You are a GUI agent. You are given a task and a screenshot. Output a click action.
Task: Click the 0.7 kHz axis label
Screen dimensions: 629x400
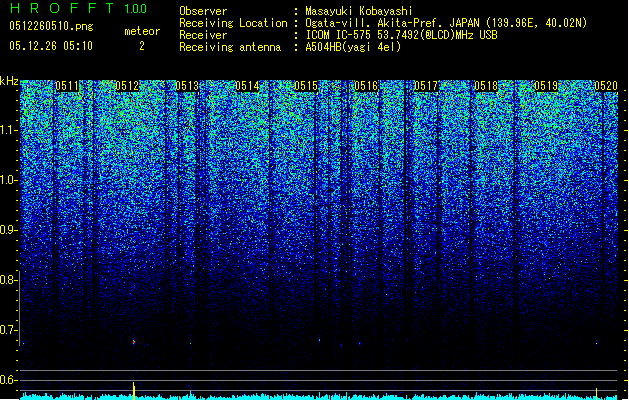8,330
